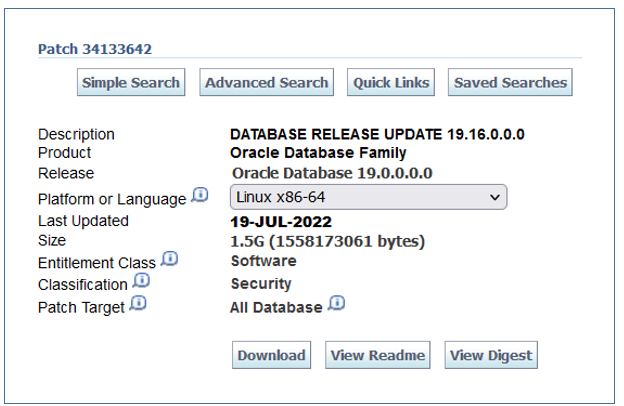
Task: Show the info icon after All Database
Action: coord(337,303)
